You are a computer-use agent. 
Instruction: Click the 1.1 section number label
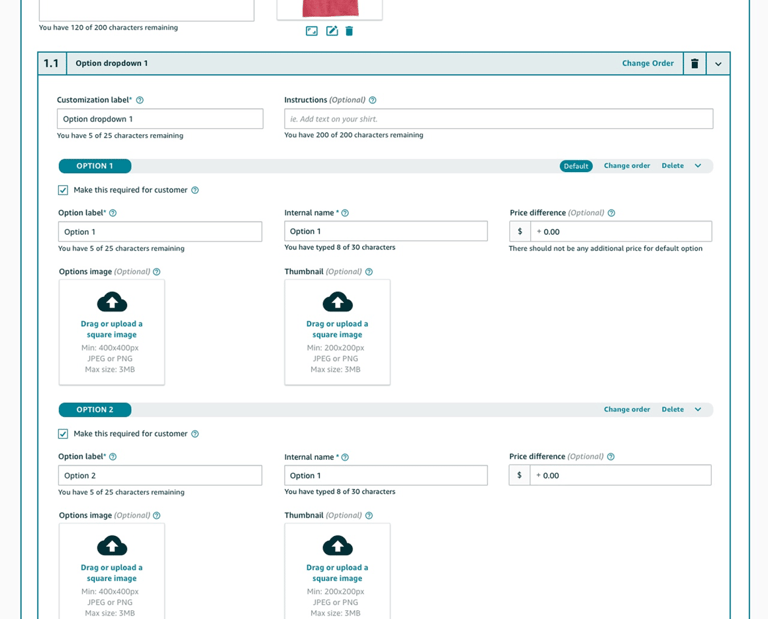[x=51, y=64]
